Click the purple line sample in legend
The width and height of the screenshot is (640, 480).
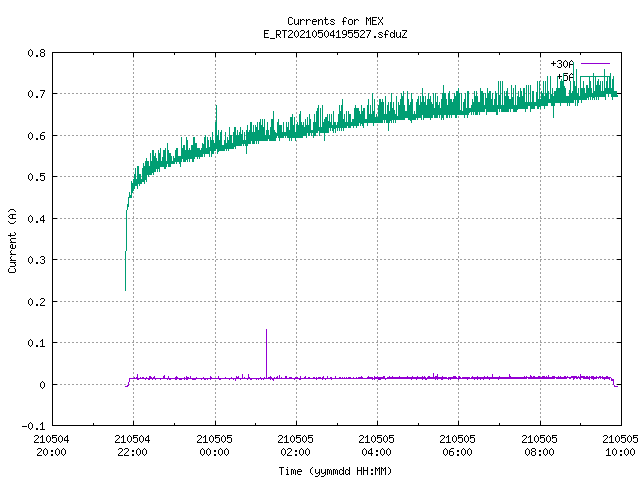(x=595, y=64)
